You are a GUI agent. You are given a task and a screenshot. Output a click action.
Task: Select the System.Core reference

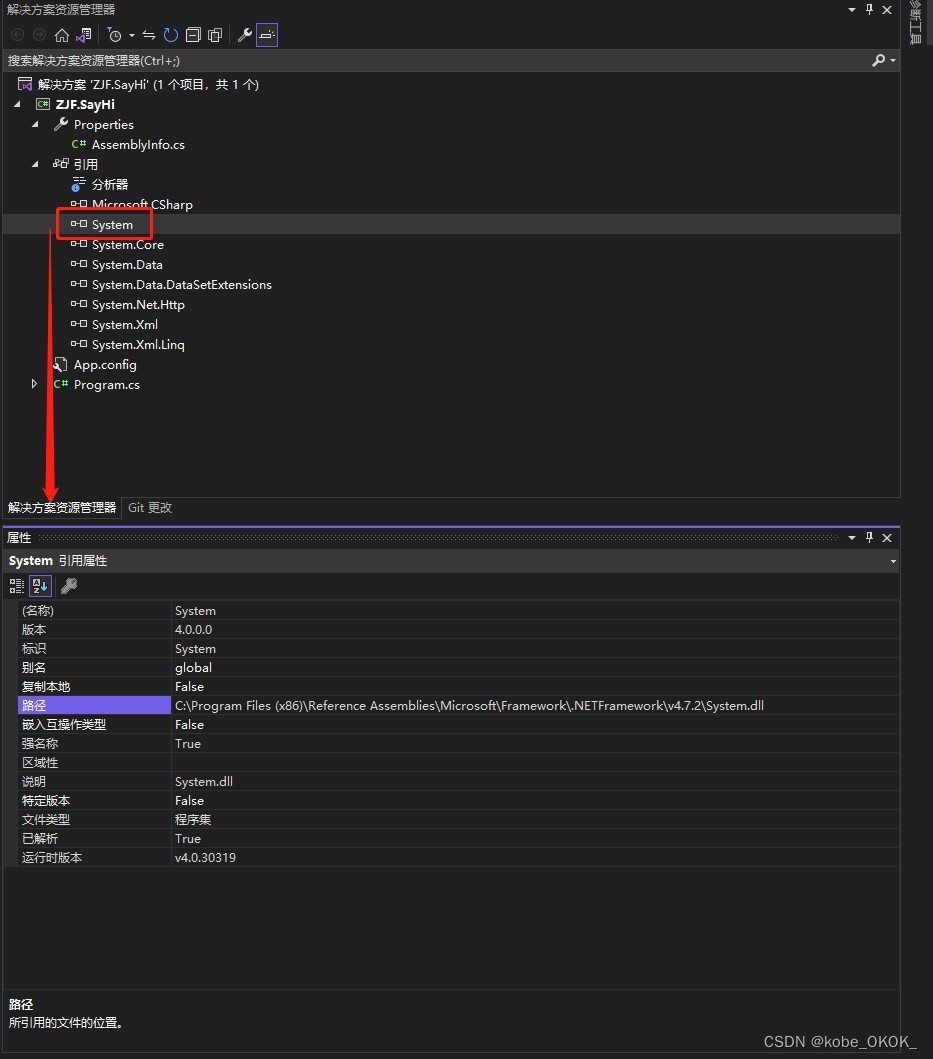coord(128,244)
